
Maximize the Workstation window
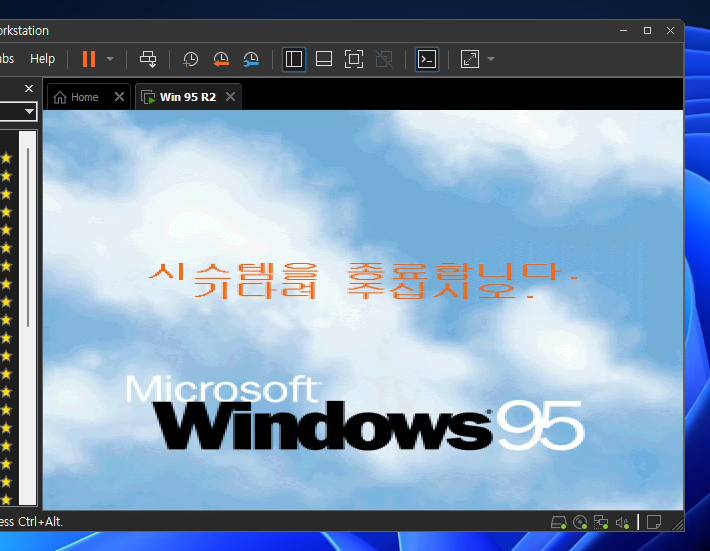(647, 30)
